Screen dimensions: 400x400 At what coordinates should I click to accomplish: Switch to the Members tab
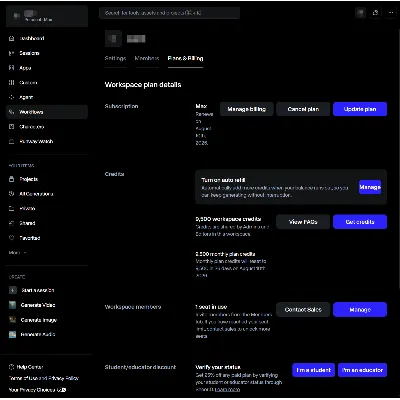(147, 58)
